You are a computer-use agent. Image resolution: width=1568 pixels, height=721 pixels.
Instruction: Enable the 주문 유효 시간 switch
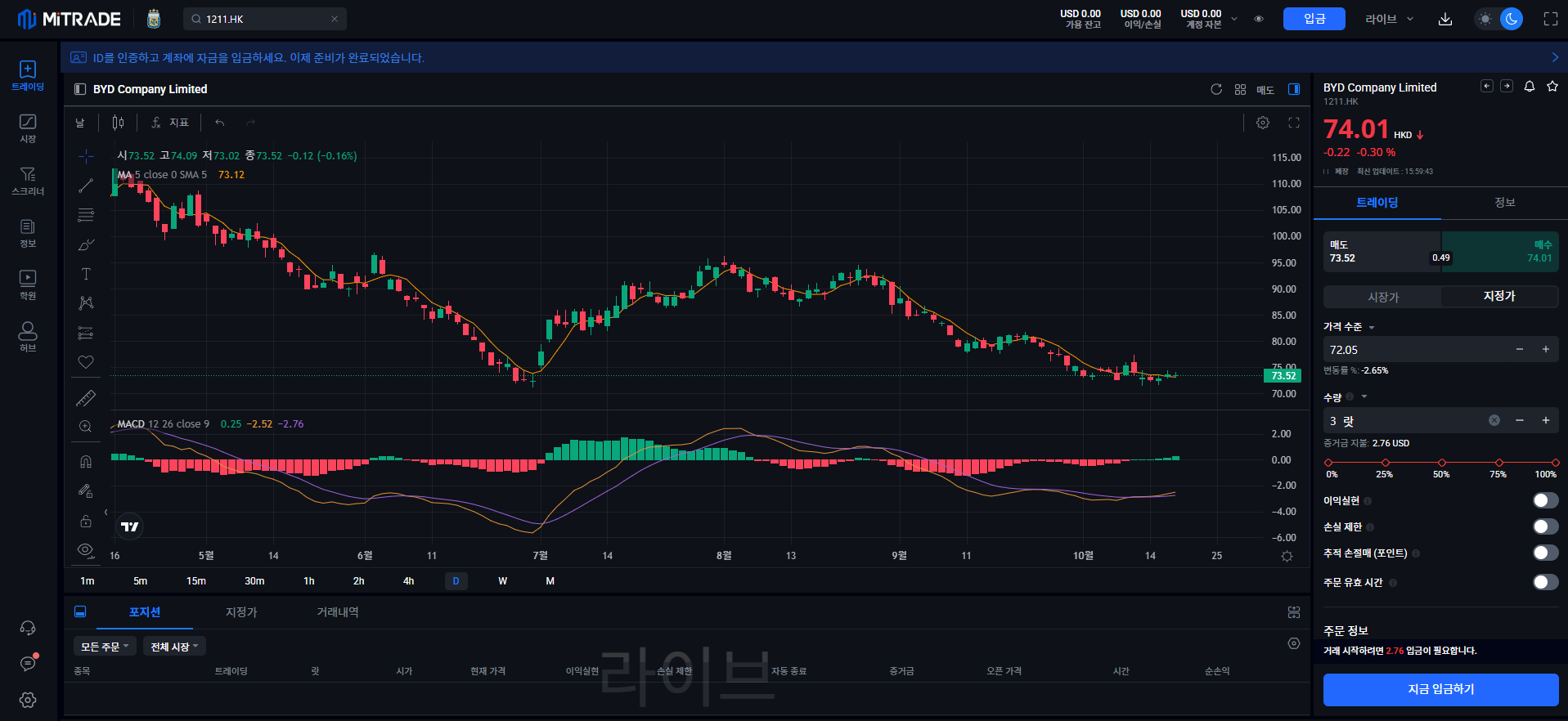point(1545,582)
